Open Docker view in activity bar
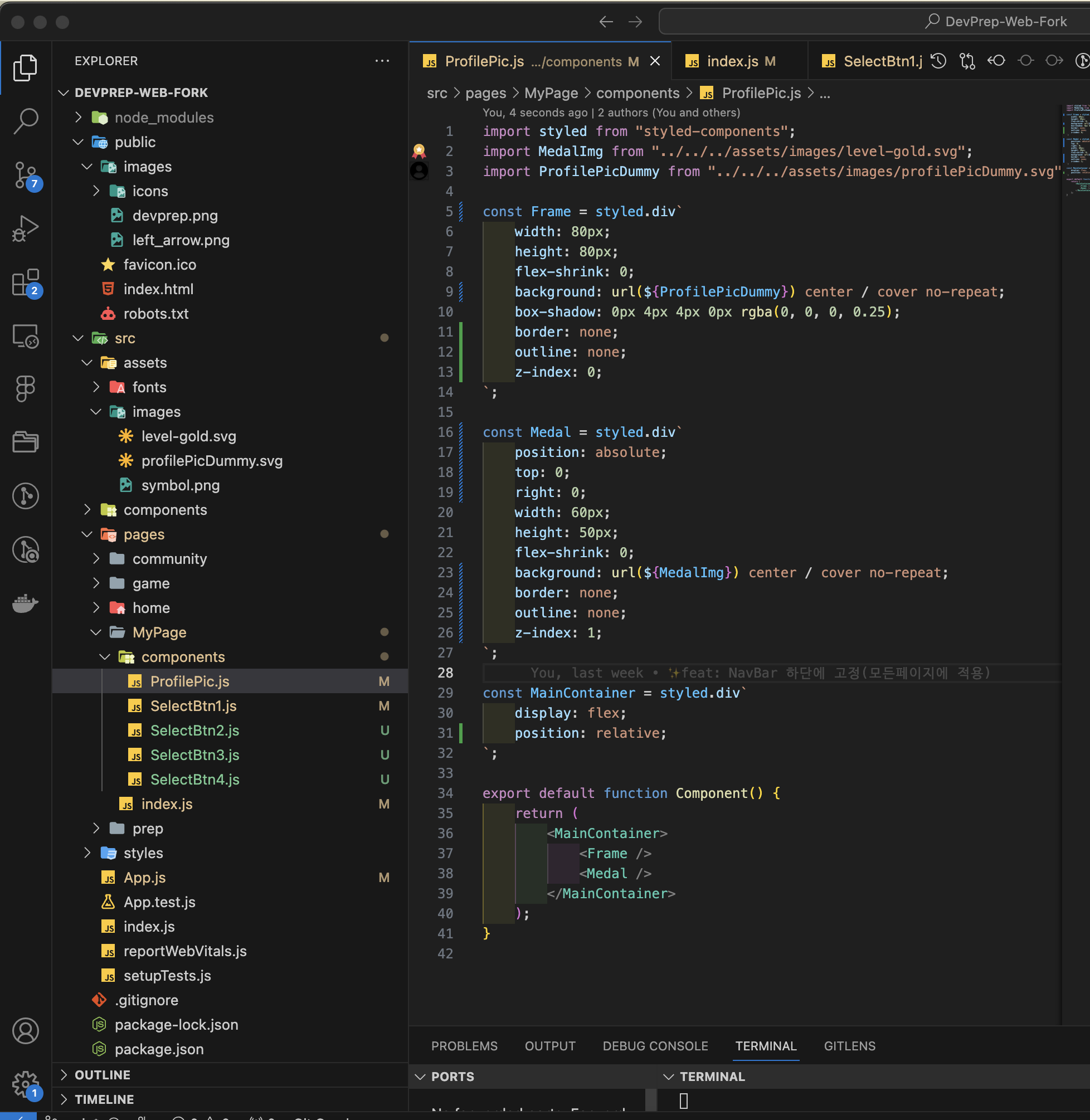 [26, 603]
